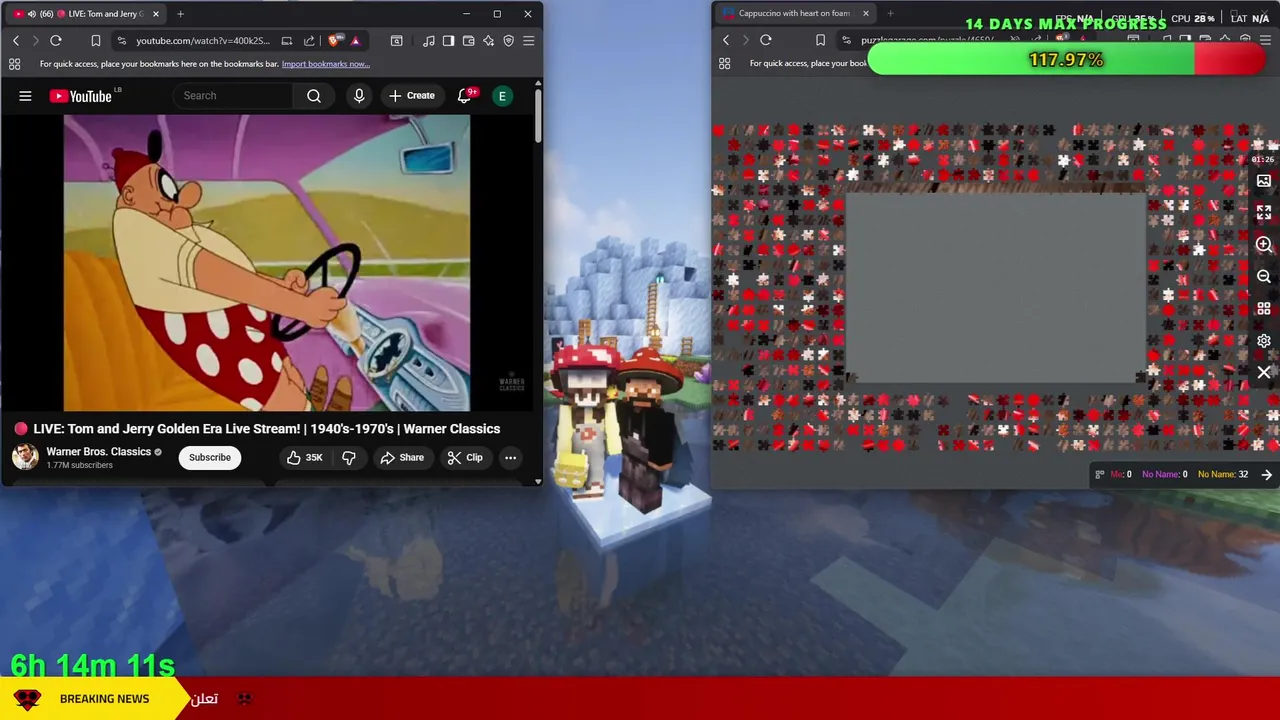
Task: Open Leo AI sparkle icon
Action: pyautogui.click(x=488, y=40)
